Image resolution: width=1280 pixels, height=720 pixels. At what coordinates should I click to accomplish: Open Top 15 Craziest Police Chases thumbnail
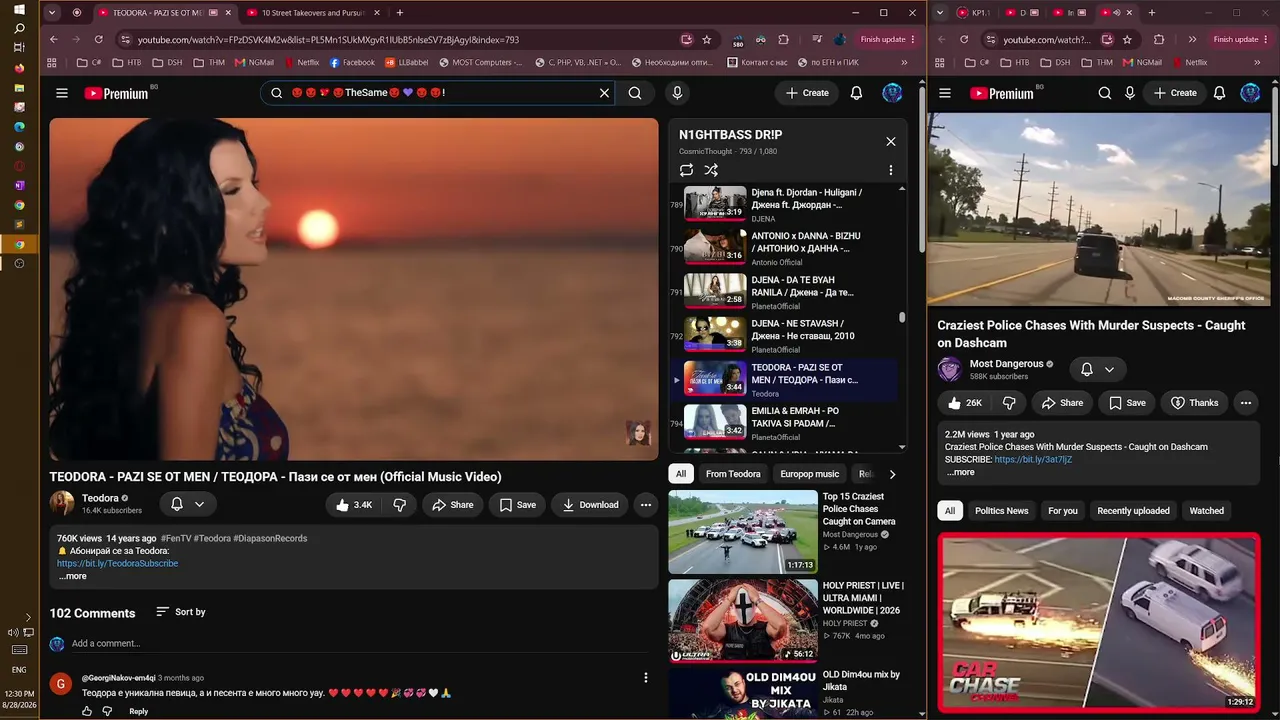click(742, 532)
